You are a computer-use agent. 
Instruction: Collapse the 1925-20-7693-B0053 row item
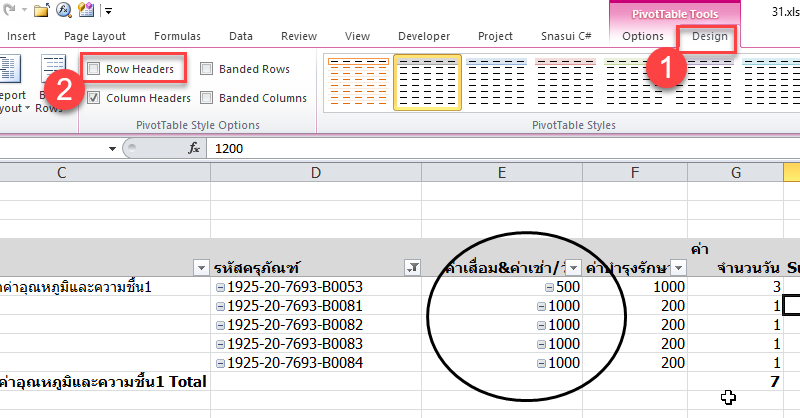point(220,288)
